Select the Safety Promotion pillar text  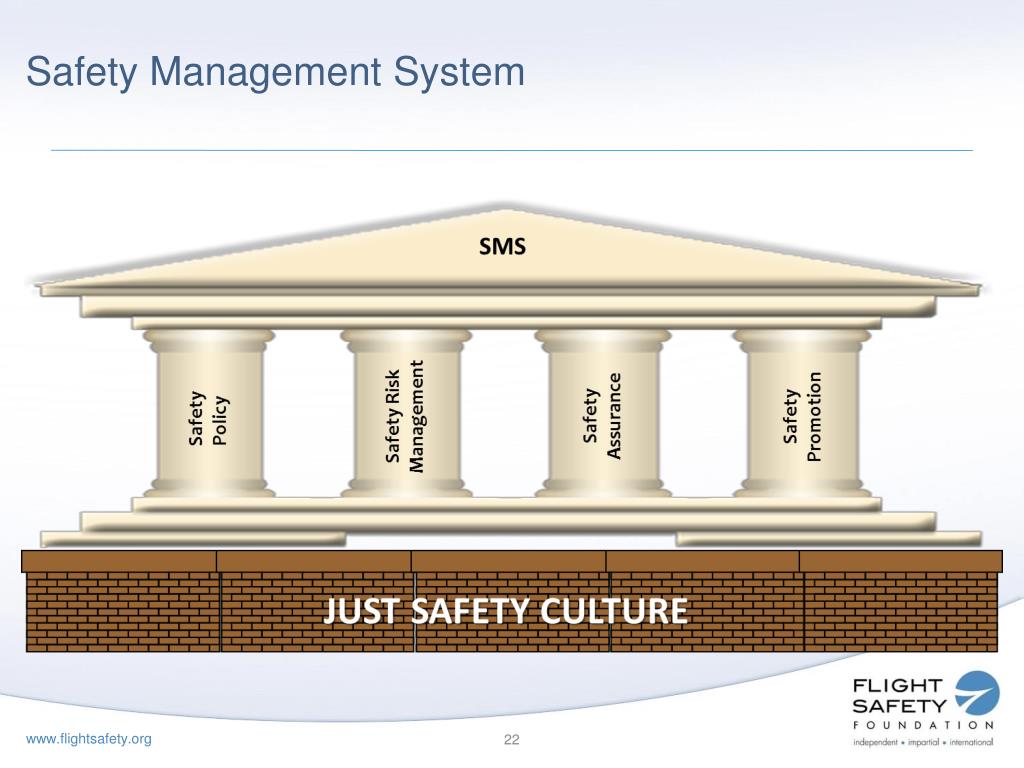point(801,417)
